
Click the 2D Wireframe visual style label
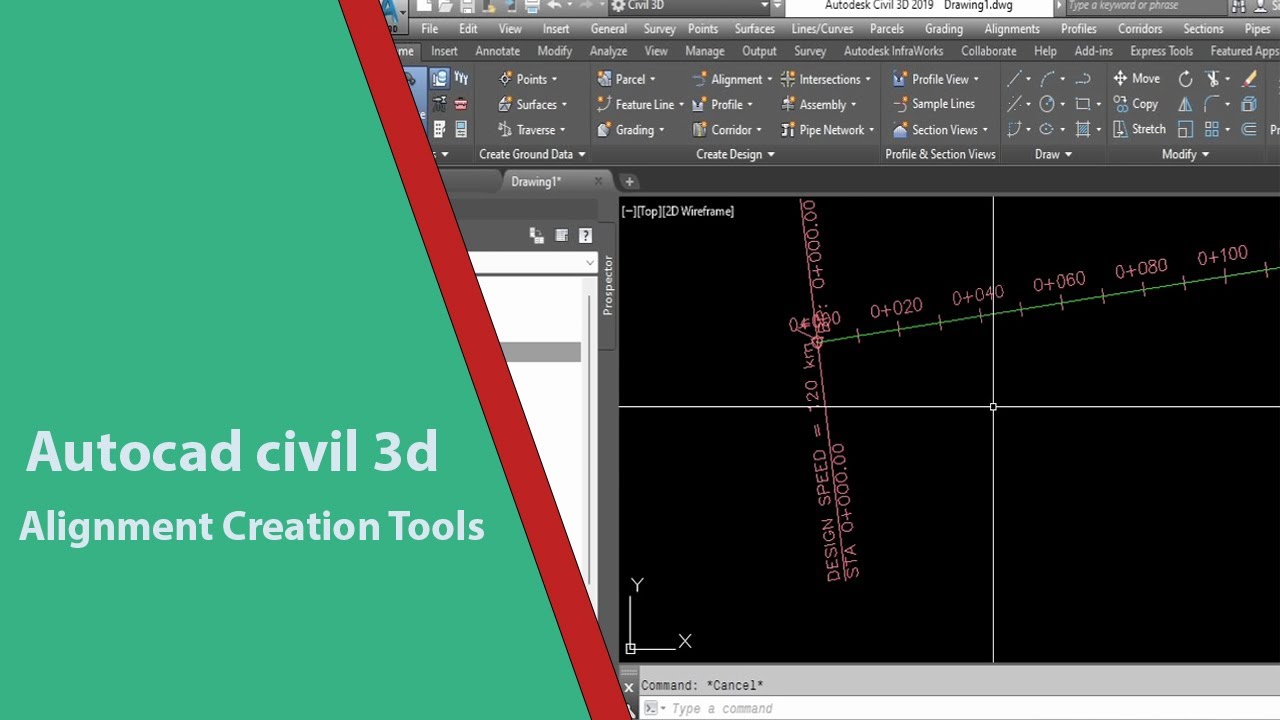pyautogui.click(x=697, y=211)
